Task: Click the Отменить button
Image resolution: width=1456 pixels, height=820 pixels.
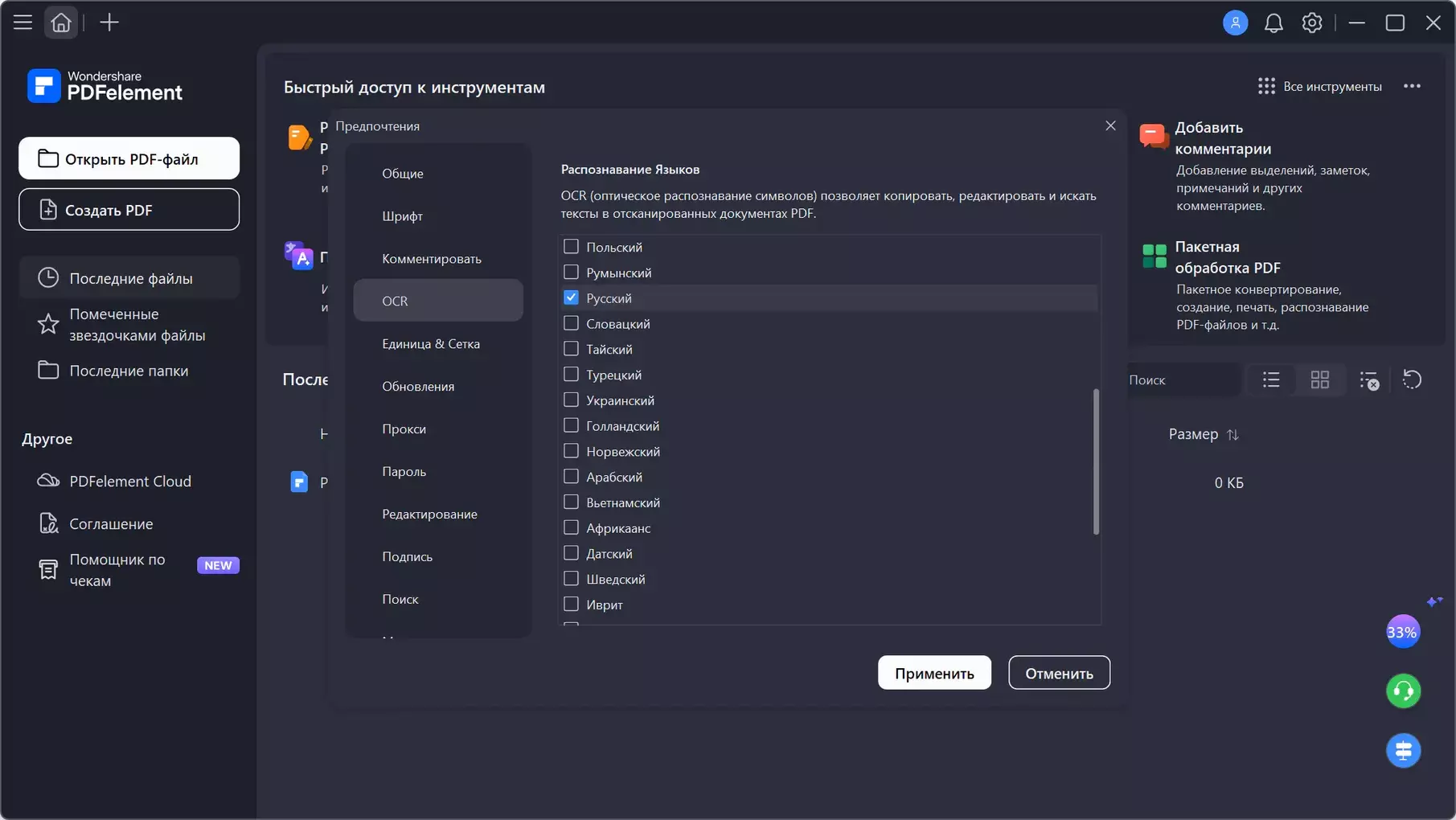Action: pyautogui.click(x=1059, y=673)
